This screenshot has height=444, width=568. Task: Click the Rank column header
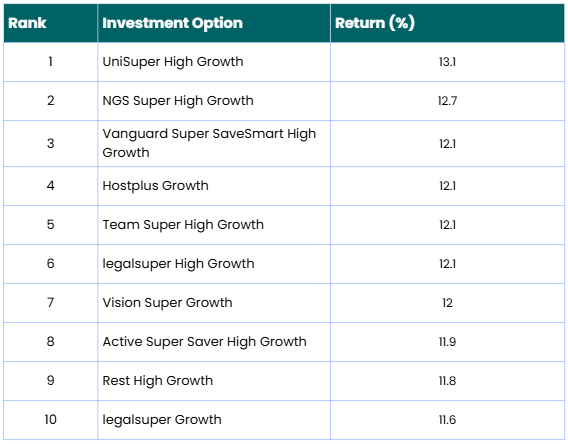27,23
